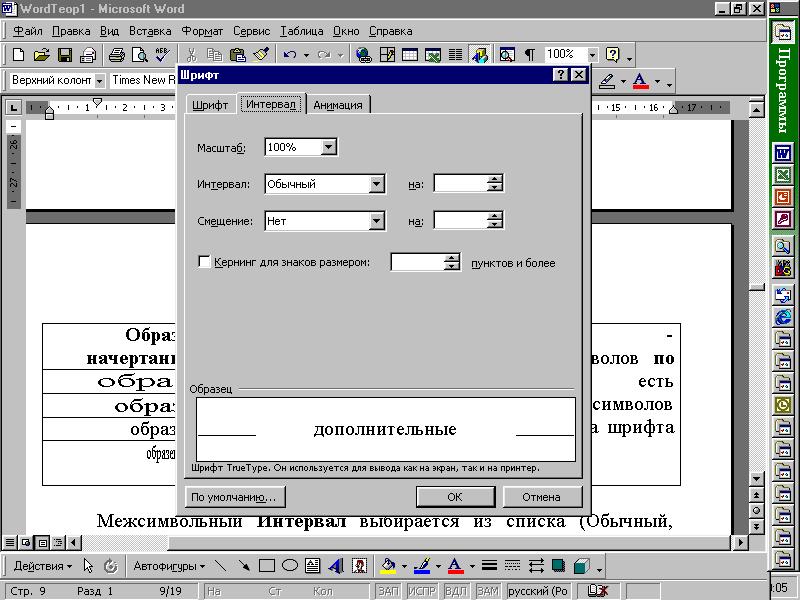Click the Смещение 'на' value field
This screenshot has height=600, width=800.
[461, 220]
